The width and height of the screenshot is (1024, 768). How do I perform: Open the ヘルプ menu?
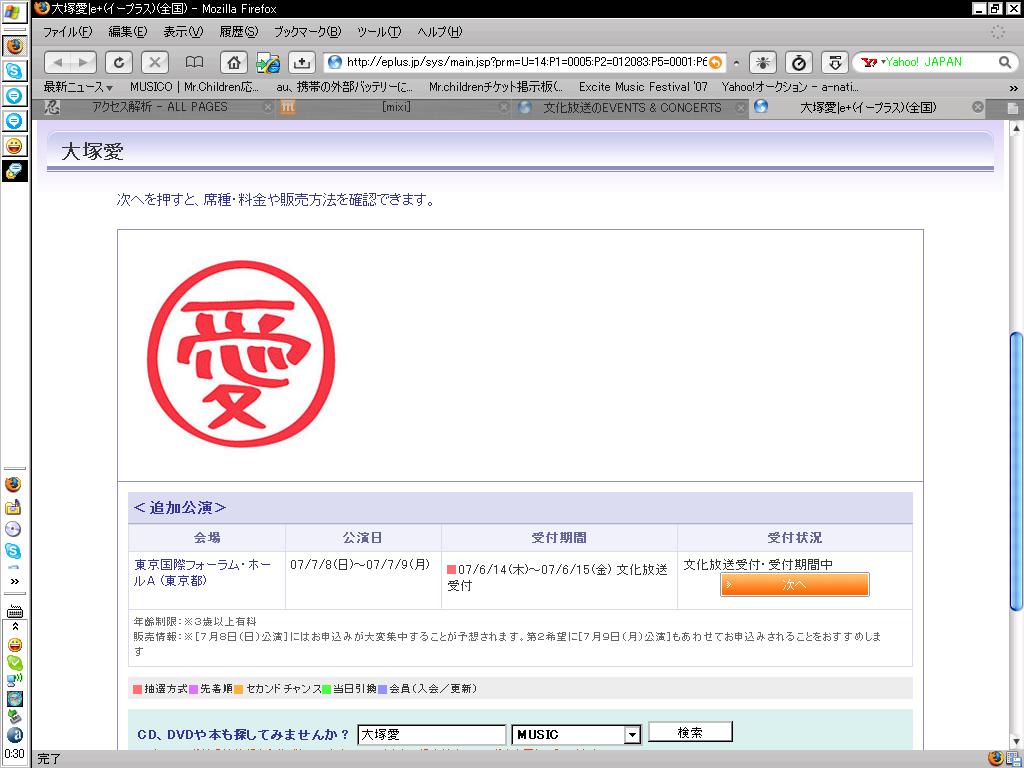click(440, 31)
